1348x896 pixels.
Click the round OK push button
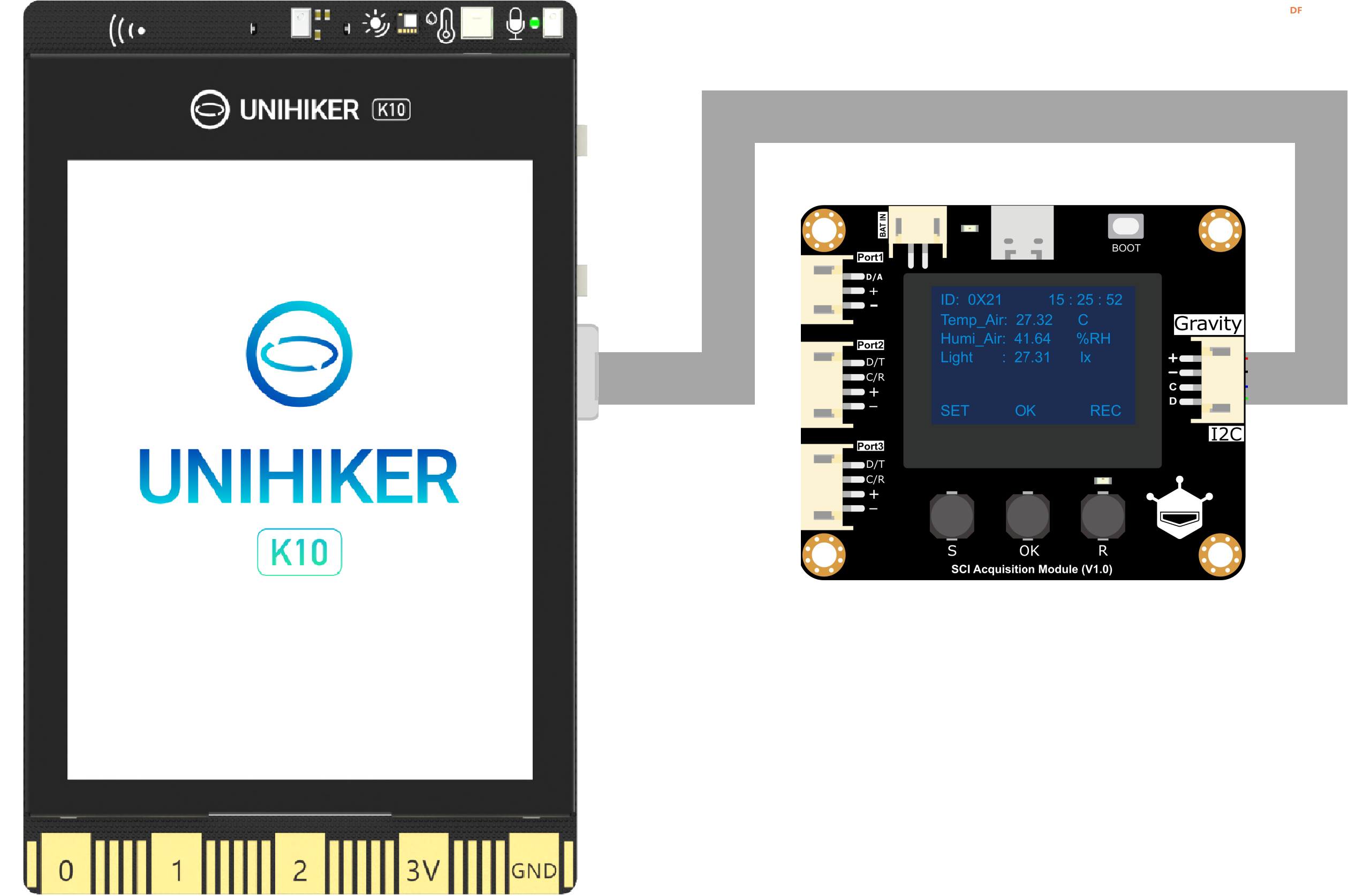pos(1027,515)
